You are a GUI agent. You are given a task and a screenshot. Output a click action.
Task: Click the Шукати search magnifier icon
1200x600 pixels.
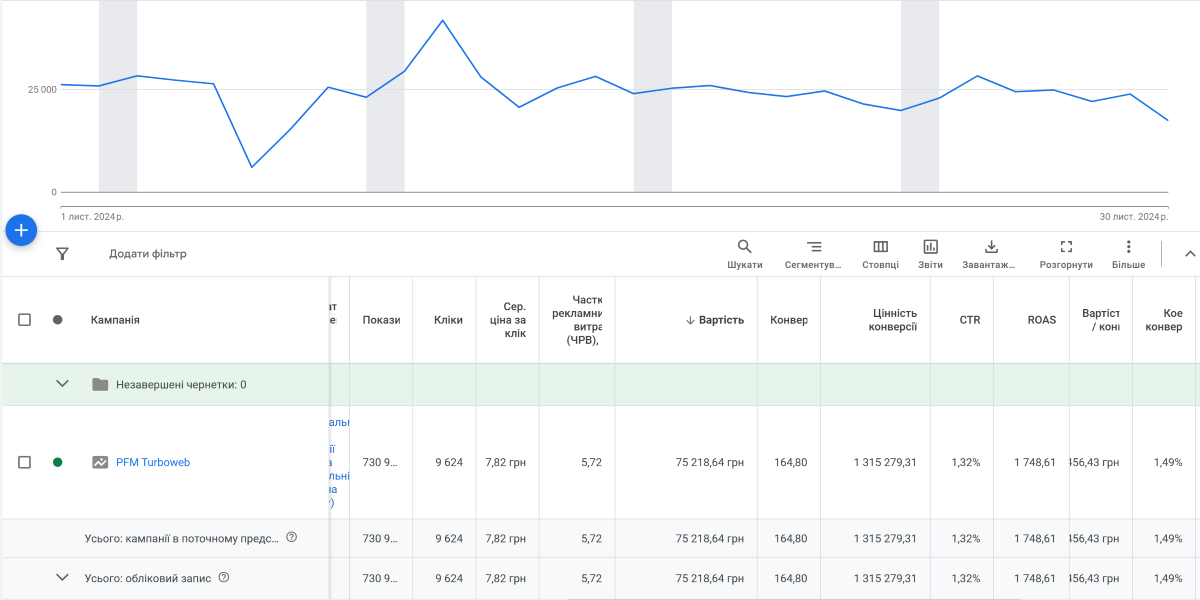744,247
